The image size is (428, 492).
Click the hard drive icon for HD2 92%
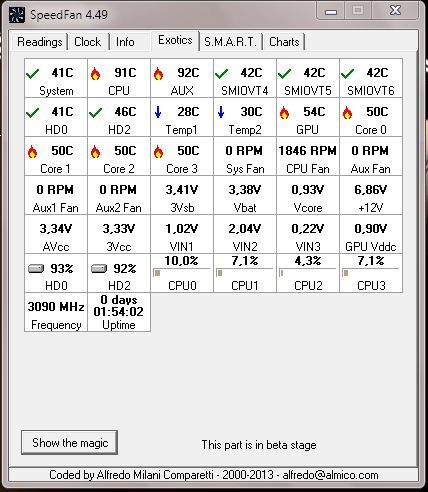pos(99,268)
